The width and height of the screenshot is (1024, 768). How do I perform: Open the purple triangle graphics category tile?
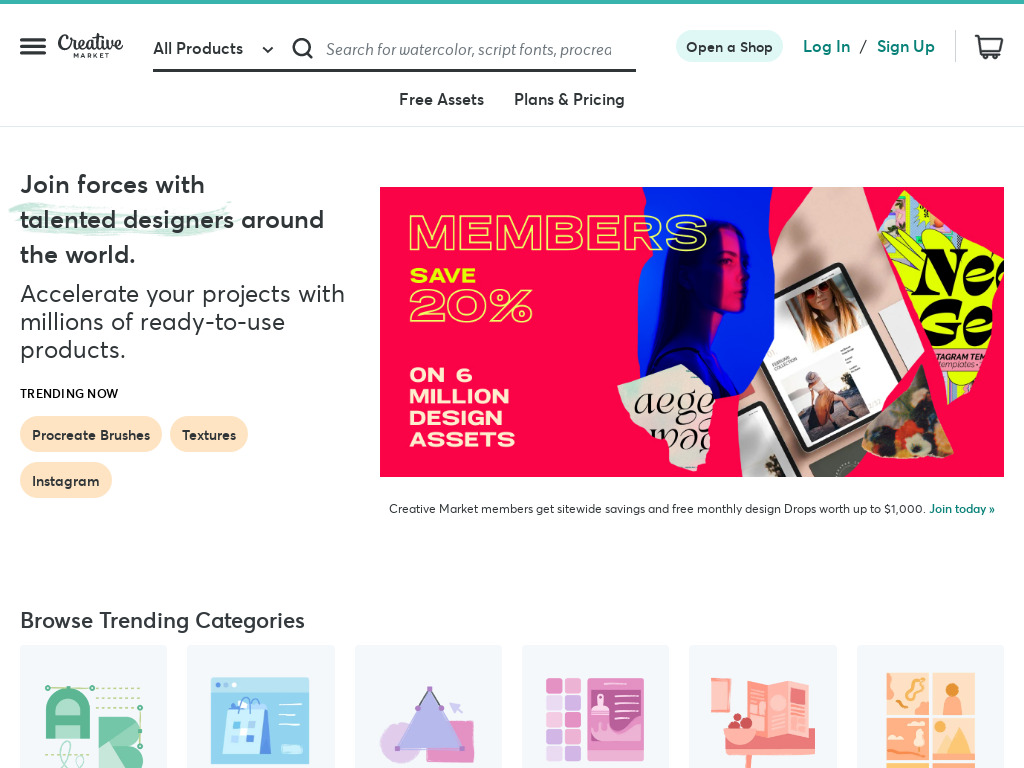428,707
